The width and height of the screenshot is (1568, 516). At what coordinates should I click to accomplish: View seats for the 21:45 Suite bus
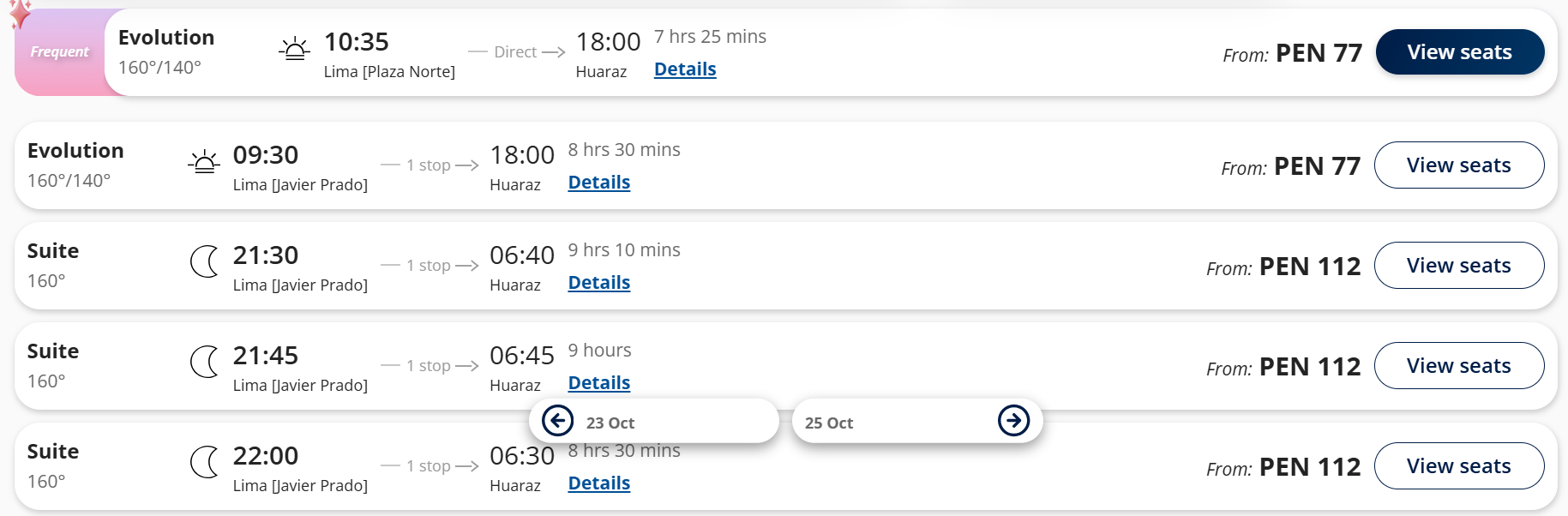[x=1459, y=366]
